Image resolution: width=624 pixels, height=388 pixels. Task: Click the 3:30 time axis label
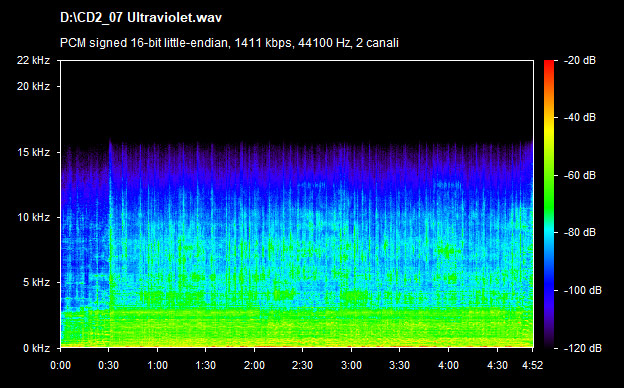coord(400,365)
